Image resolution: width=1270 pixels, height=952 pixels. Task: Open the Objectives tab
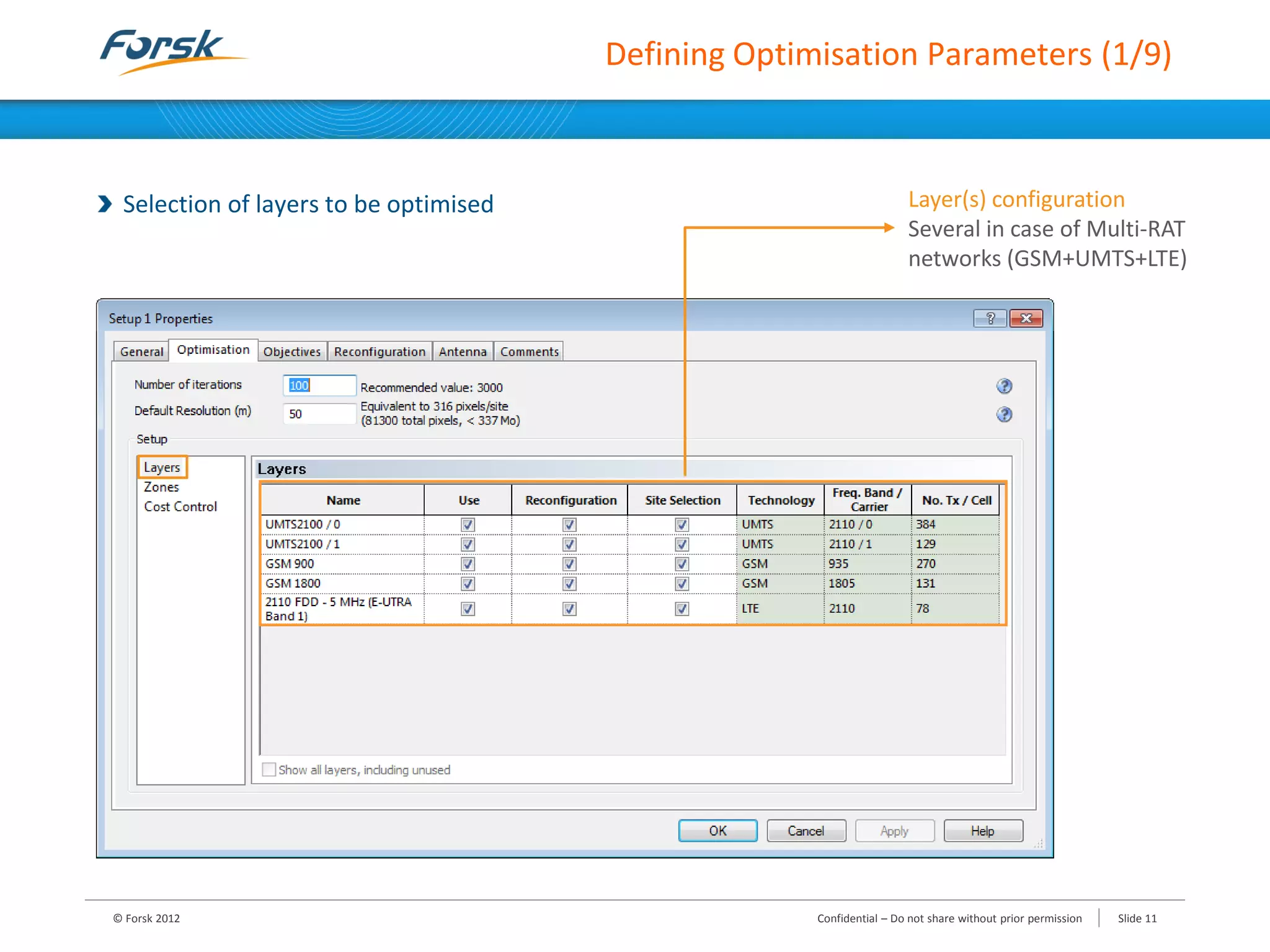(x=292, y=351)
